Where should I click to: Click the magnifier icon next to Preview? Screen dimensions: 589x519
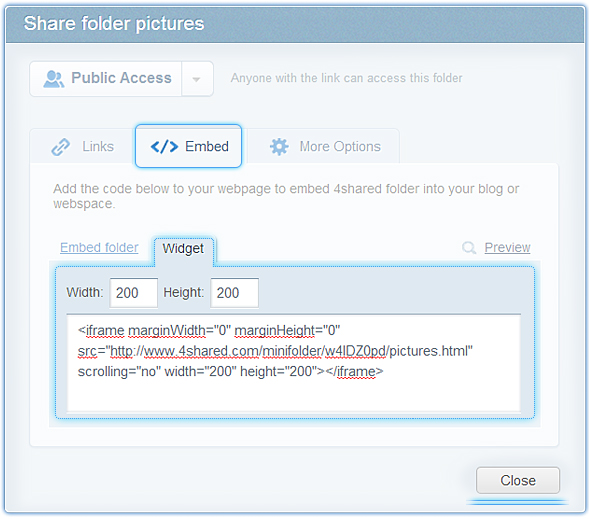[469, 248]
